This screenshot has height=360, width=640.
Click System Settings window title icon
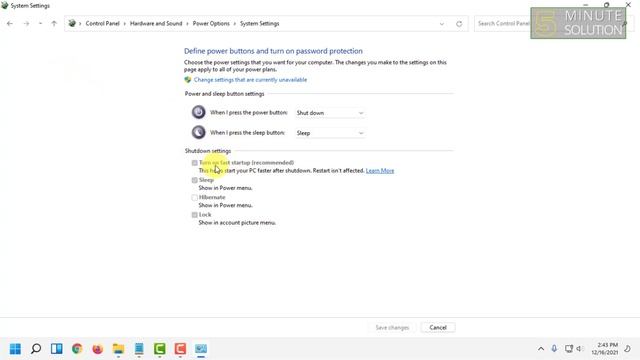point(4,5)
